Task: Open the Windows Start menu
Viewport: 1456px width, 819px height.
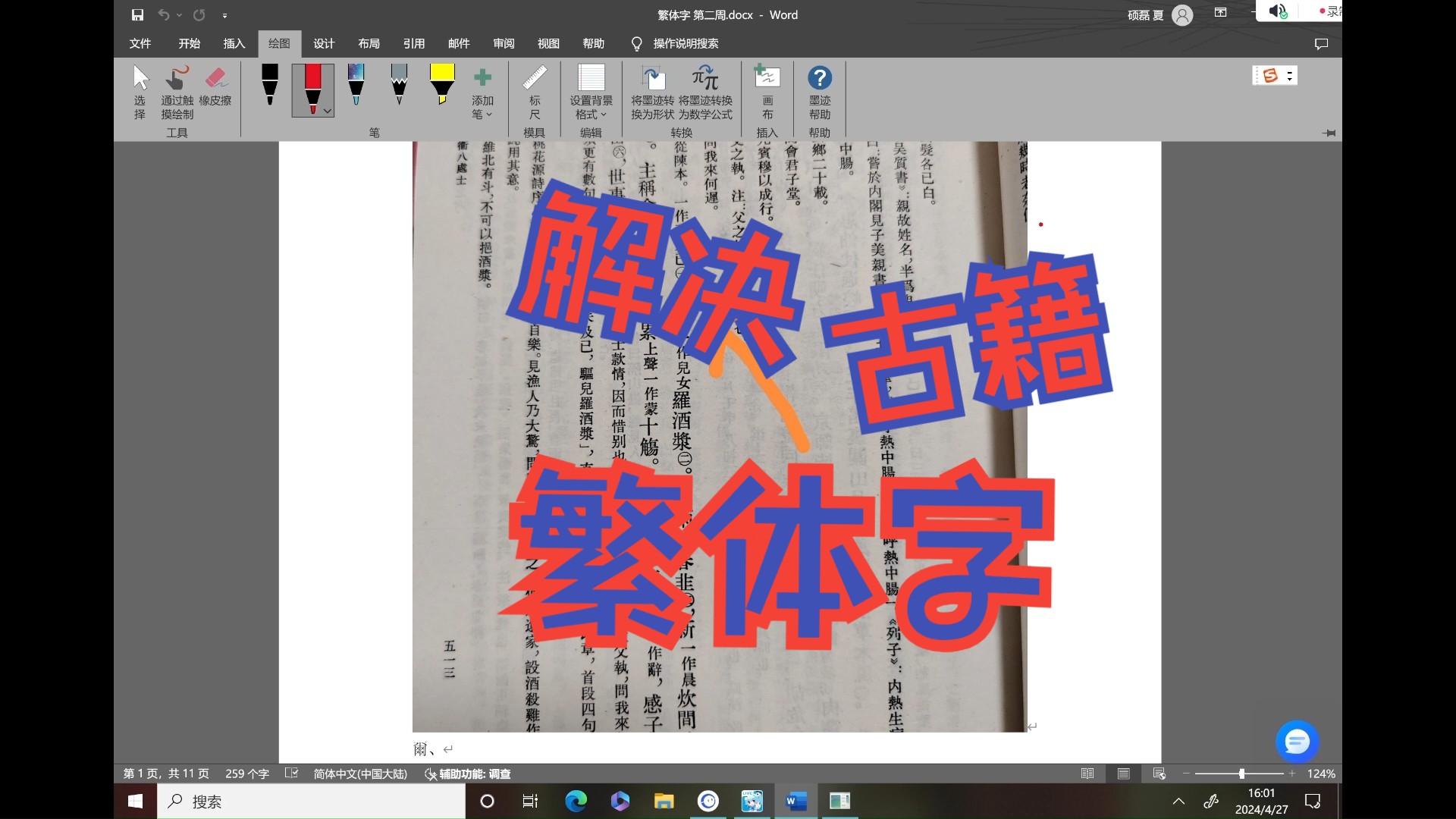Action: click(x=136, y=801)
